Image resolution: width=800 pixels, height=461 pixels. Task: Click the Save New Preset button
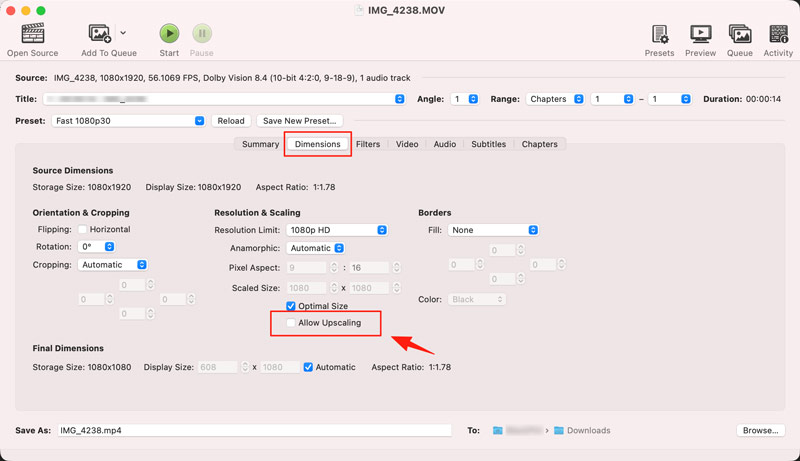pos(300,121)
